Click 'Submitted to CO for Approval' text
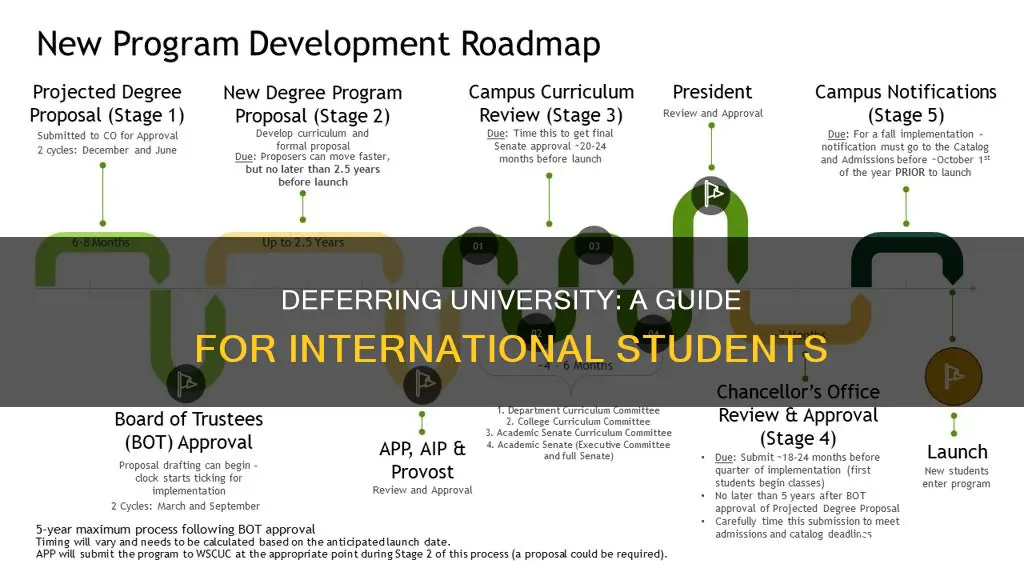 tap(108, 136)
